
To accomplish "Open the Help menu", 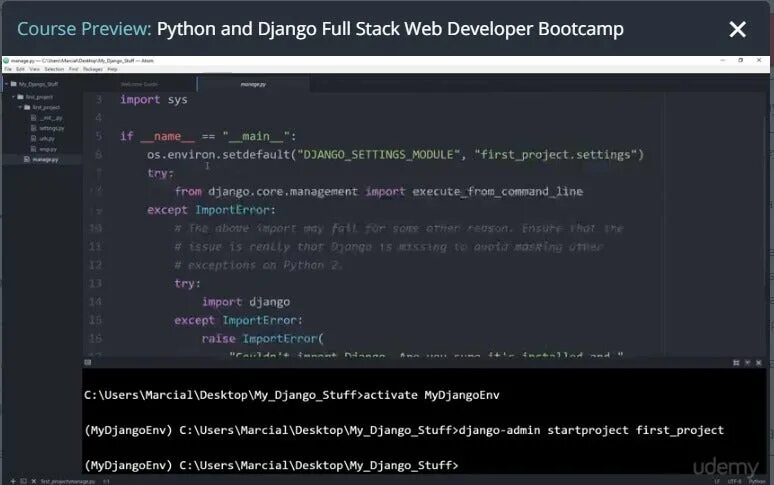I will point(113,69).
